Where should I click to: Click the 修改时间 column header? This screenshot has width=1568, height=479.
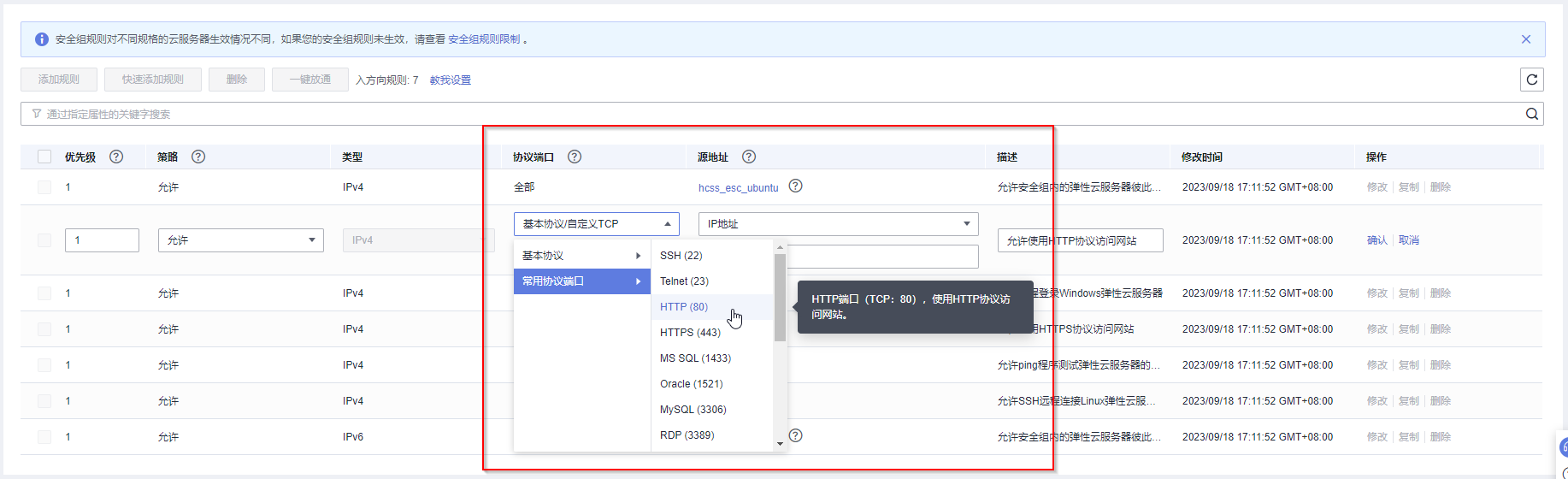point(1202,157)
